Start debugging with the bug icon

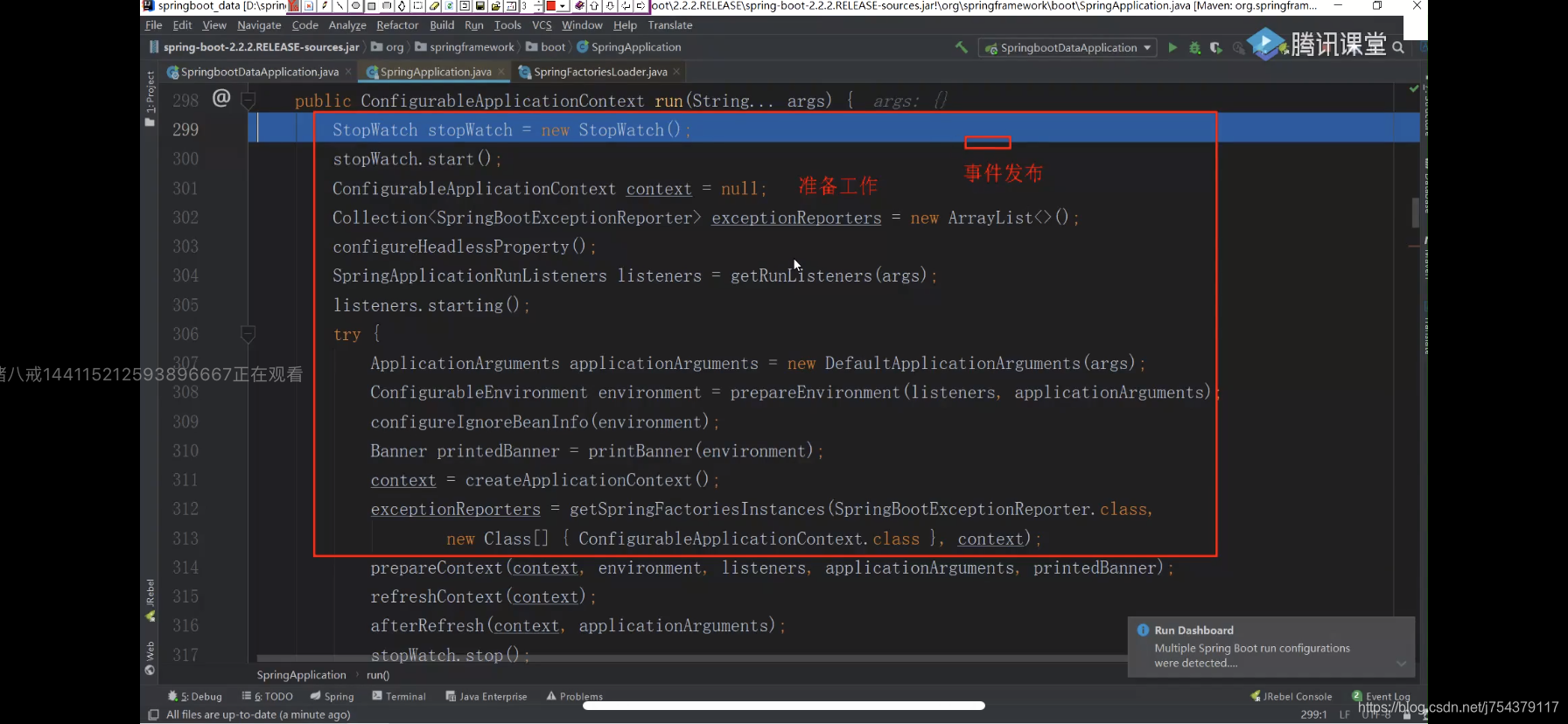[1194, 48]
